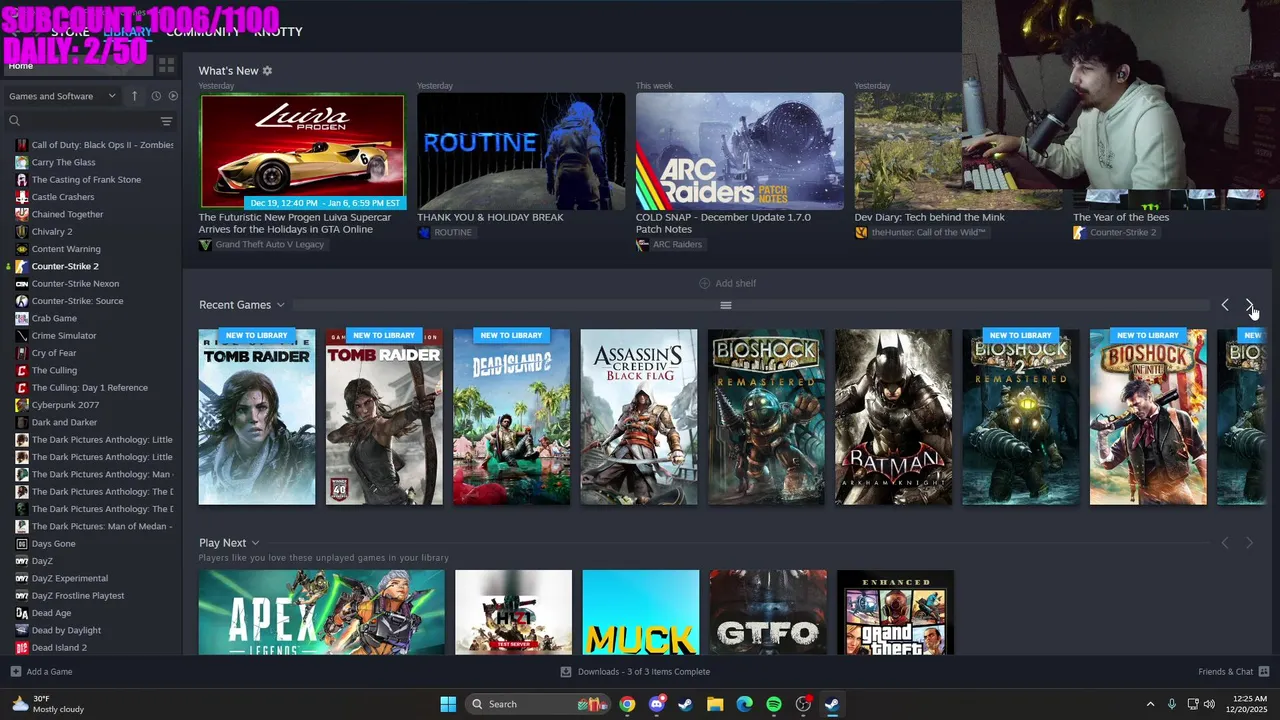Show recent activity clock filter icon
Viewport: 1280px width, 720px height.
156,96
